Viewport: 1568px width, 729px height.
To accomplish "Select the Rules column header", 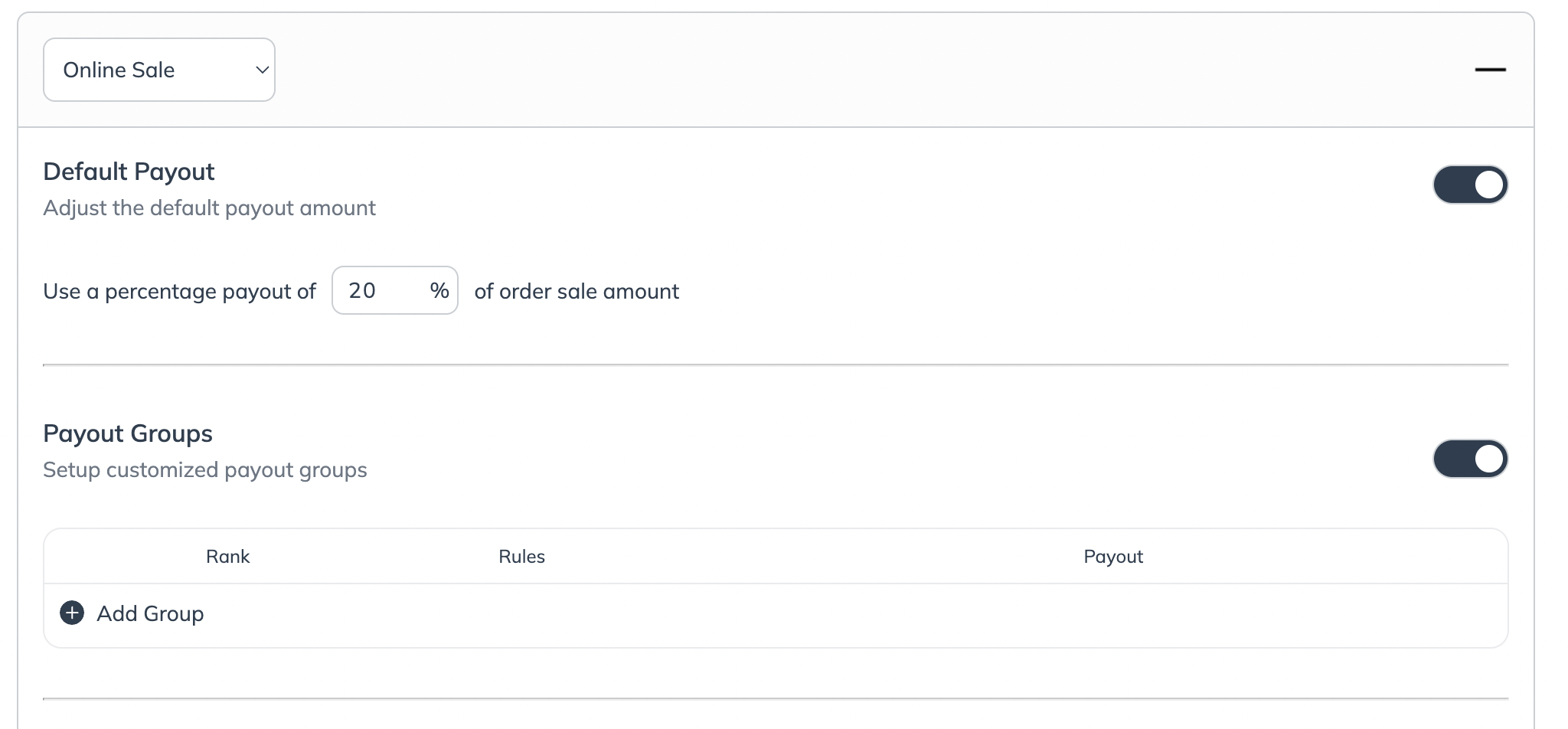I will (521, 557).
